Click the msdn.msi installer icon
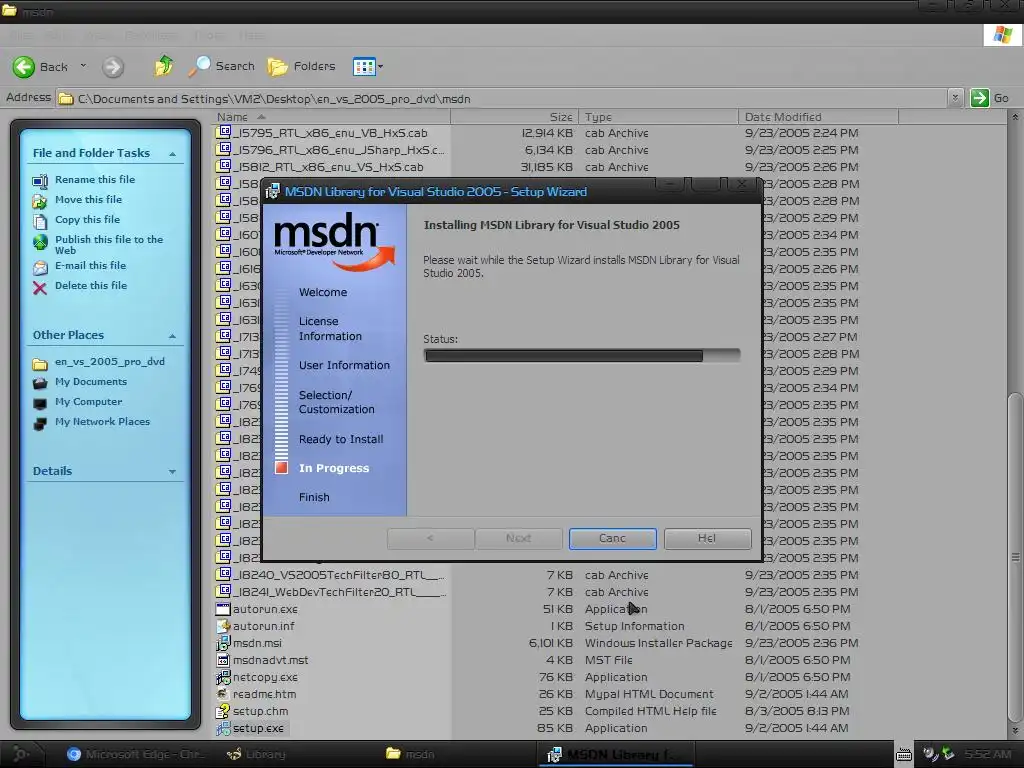The image size is (1024, 768). [223, 643]
